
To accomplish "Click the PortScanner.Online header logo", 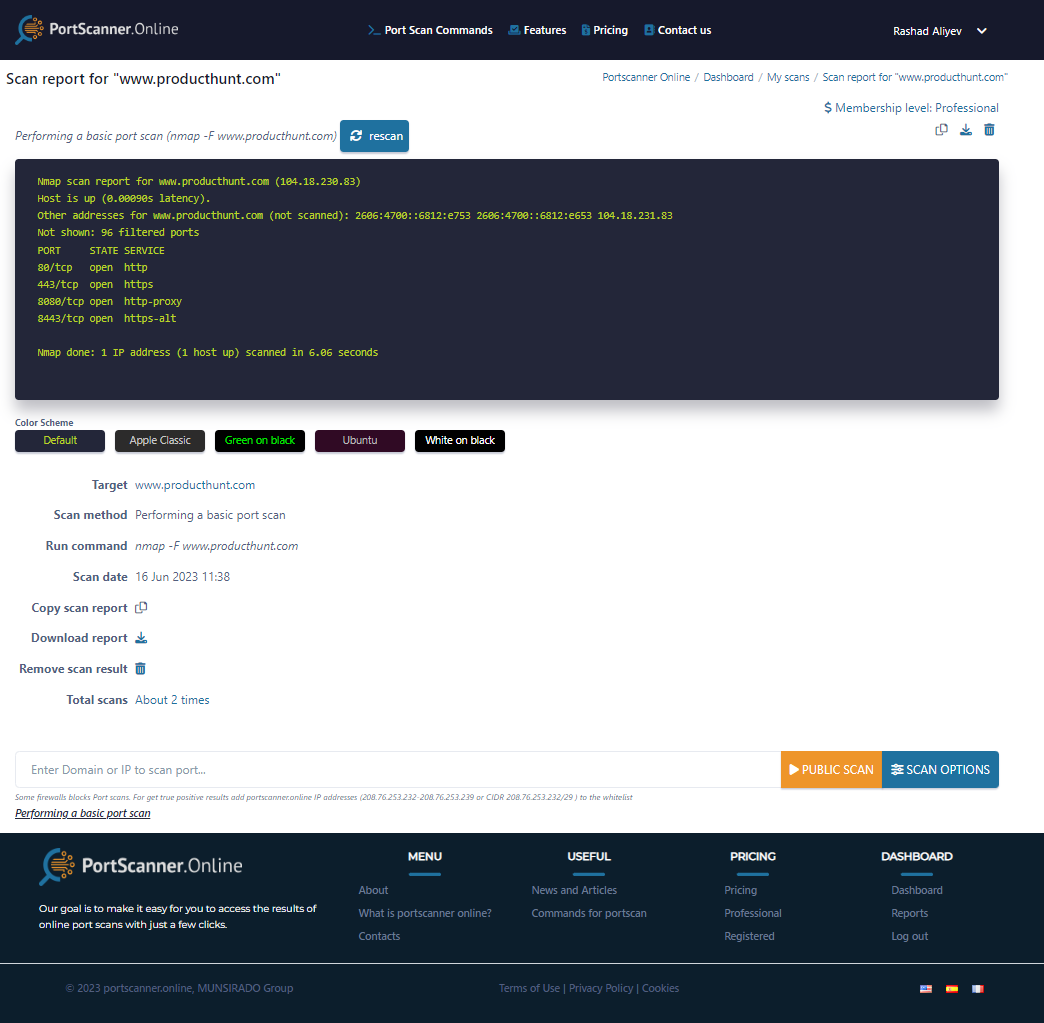I will (97, 29).
